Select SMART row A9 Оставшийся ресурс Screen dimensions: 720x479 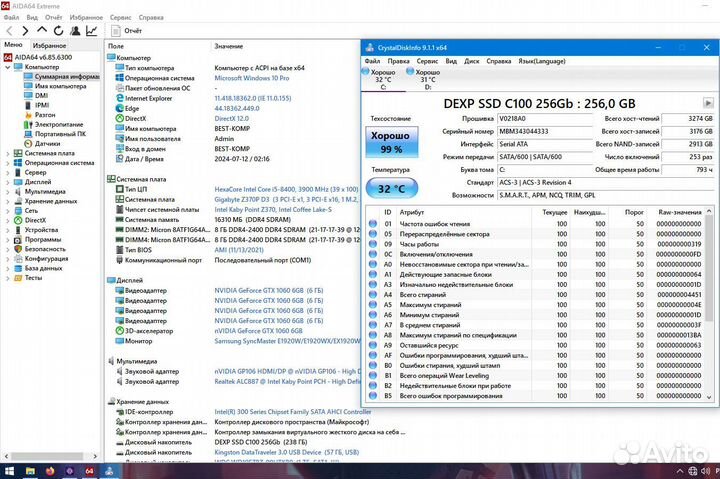(535, 345)
